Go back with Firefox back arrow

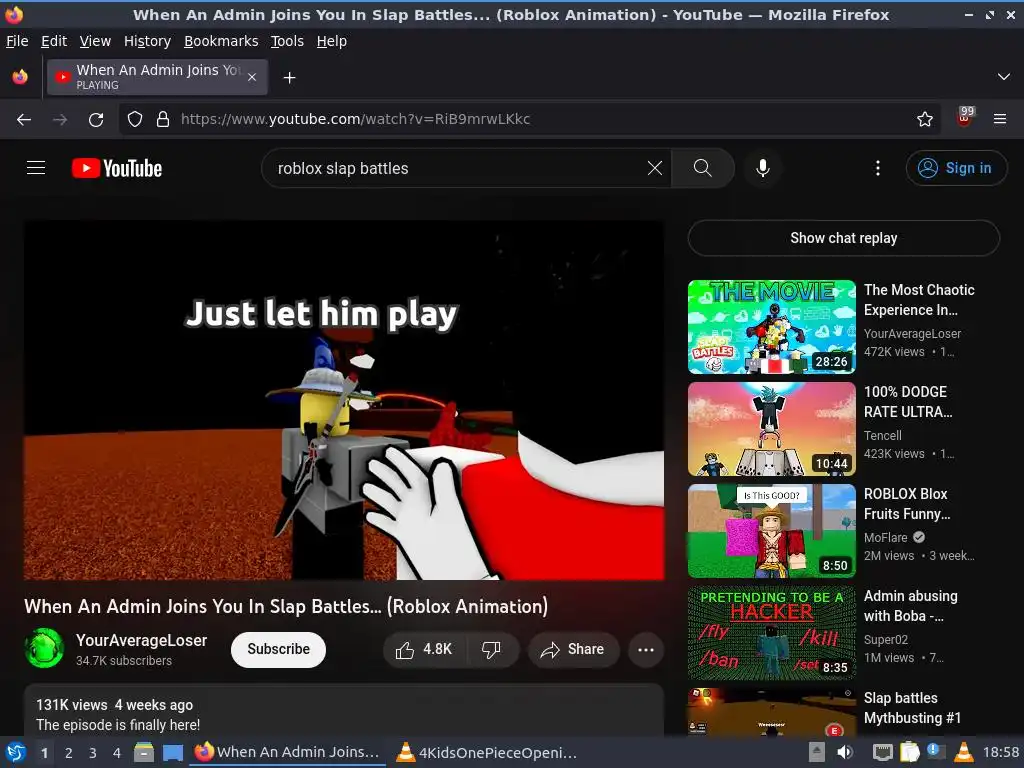(24, 119)
